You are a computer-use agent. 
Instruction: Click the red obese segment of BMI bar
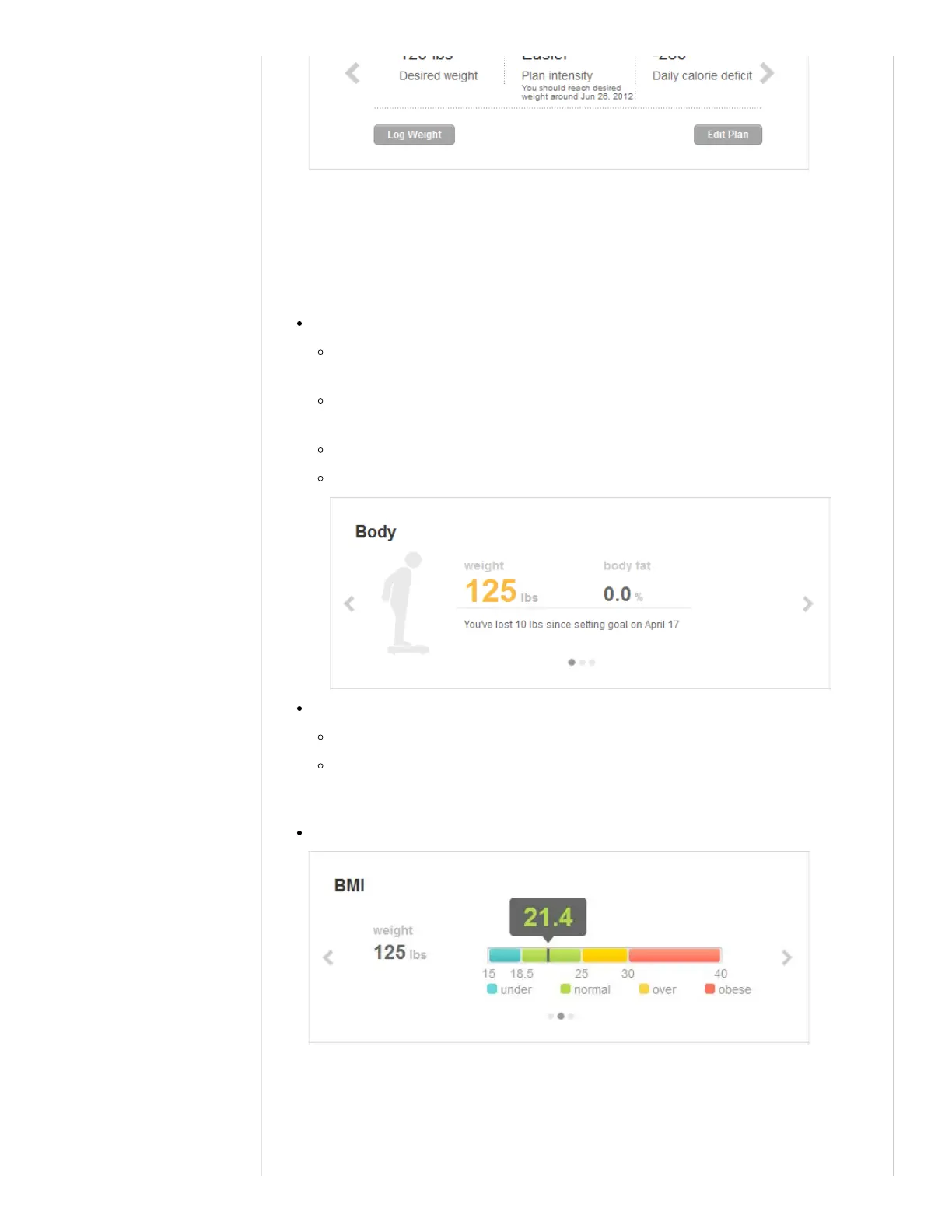[x=674, y=955]
